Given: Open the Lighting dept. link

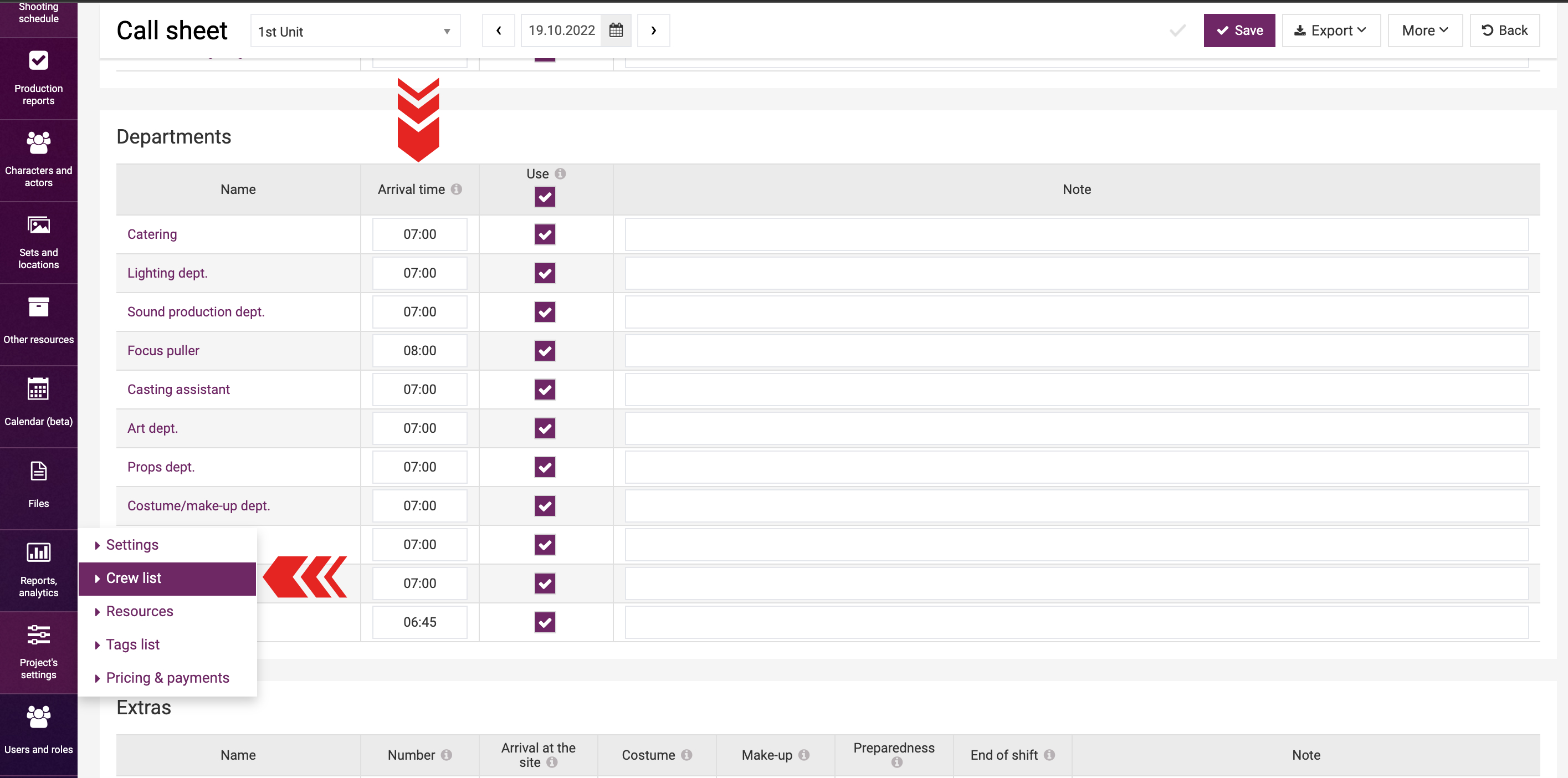Looking at the screenshot, I should click(167, 273).
